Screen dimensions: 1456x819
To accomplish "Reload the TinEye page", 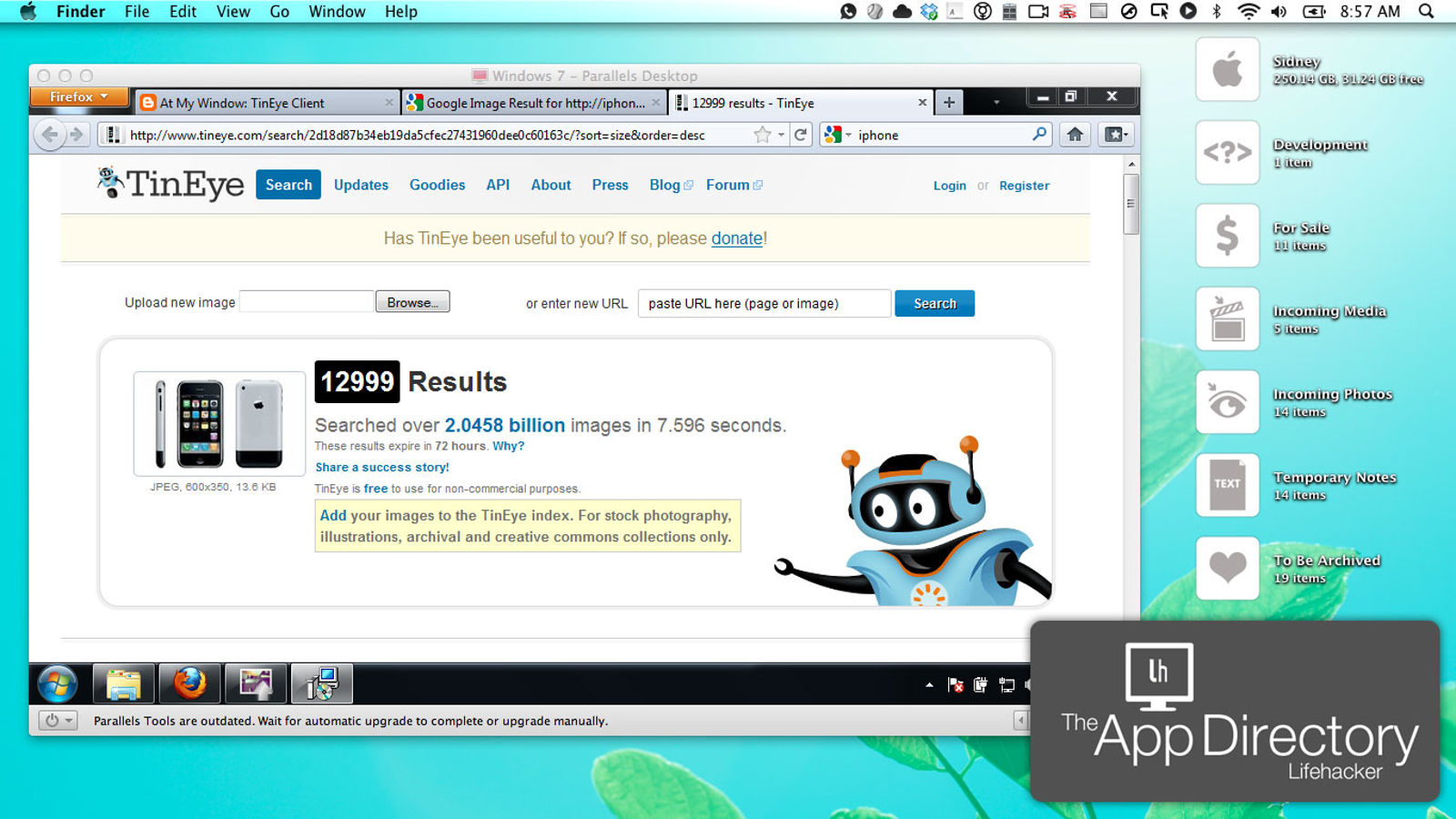I will point(801,135).
